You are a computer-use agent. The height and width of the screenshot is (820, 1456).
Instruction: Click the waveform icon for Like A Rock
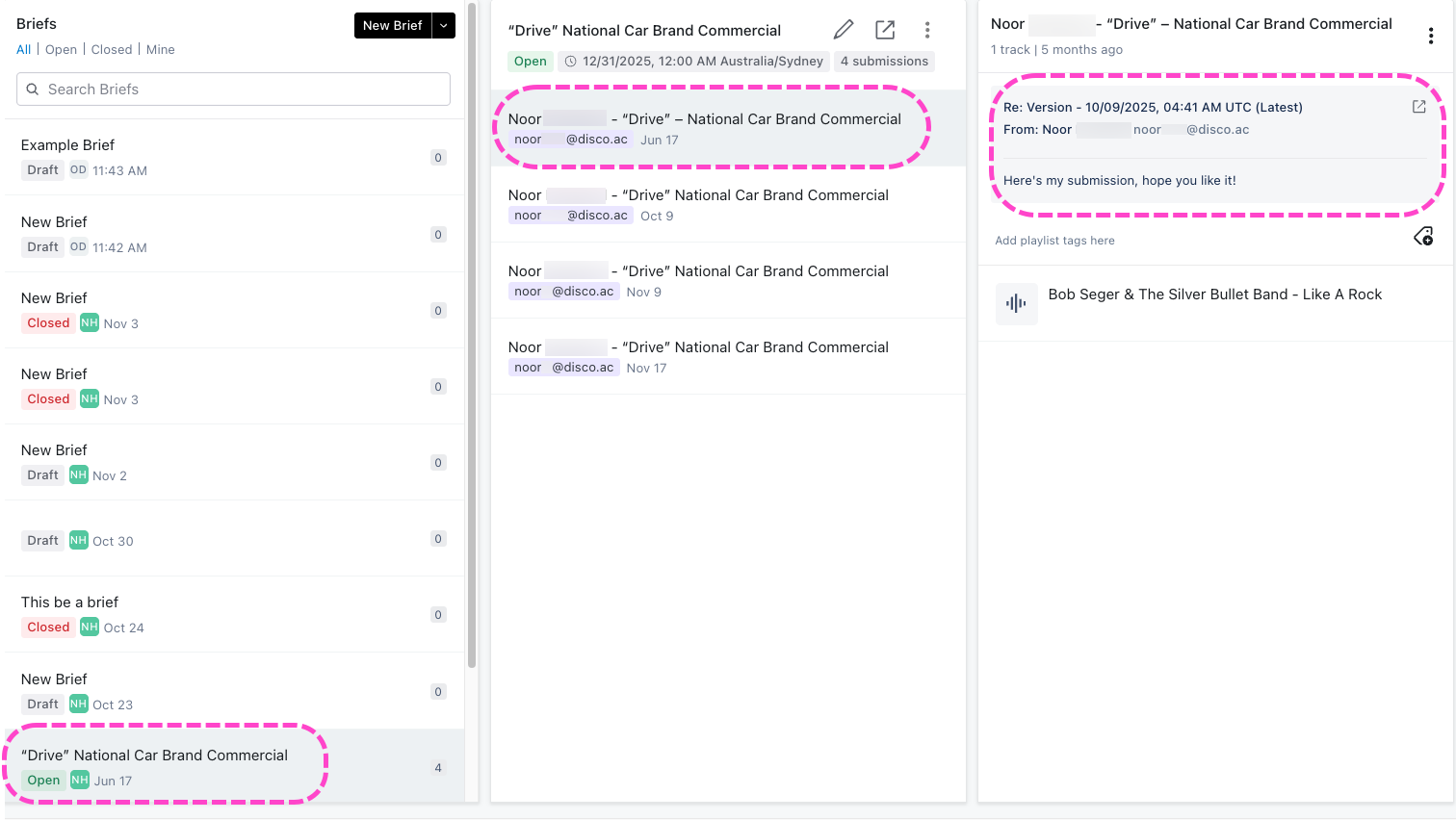coord(1016,304)
